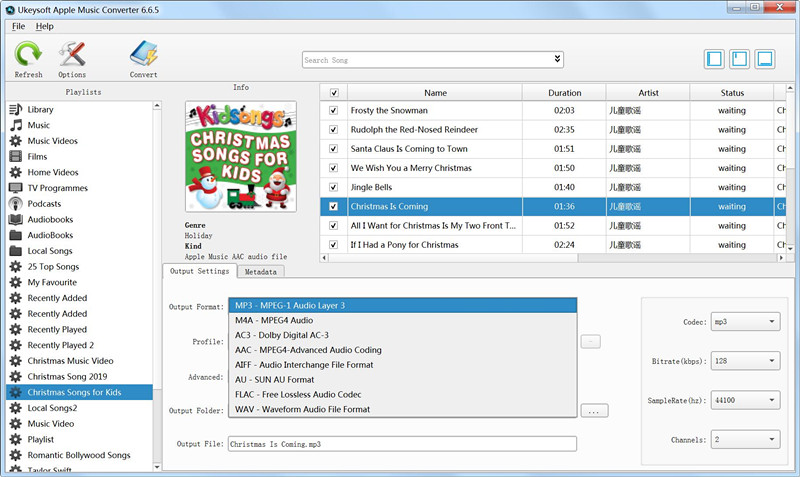Click the gear icon beside Home Videos
This screenshot has width=800, height=477.
click(16, 172)
